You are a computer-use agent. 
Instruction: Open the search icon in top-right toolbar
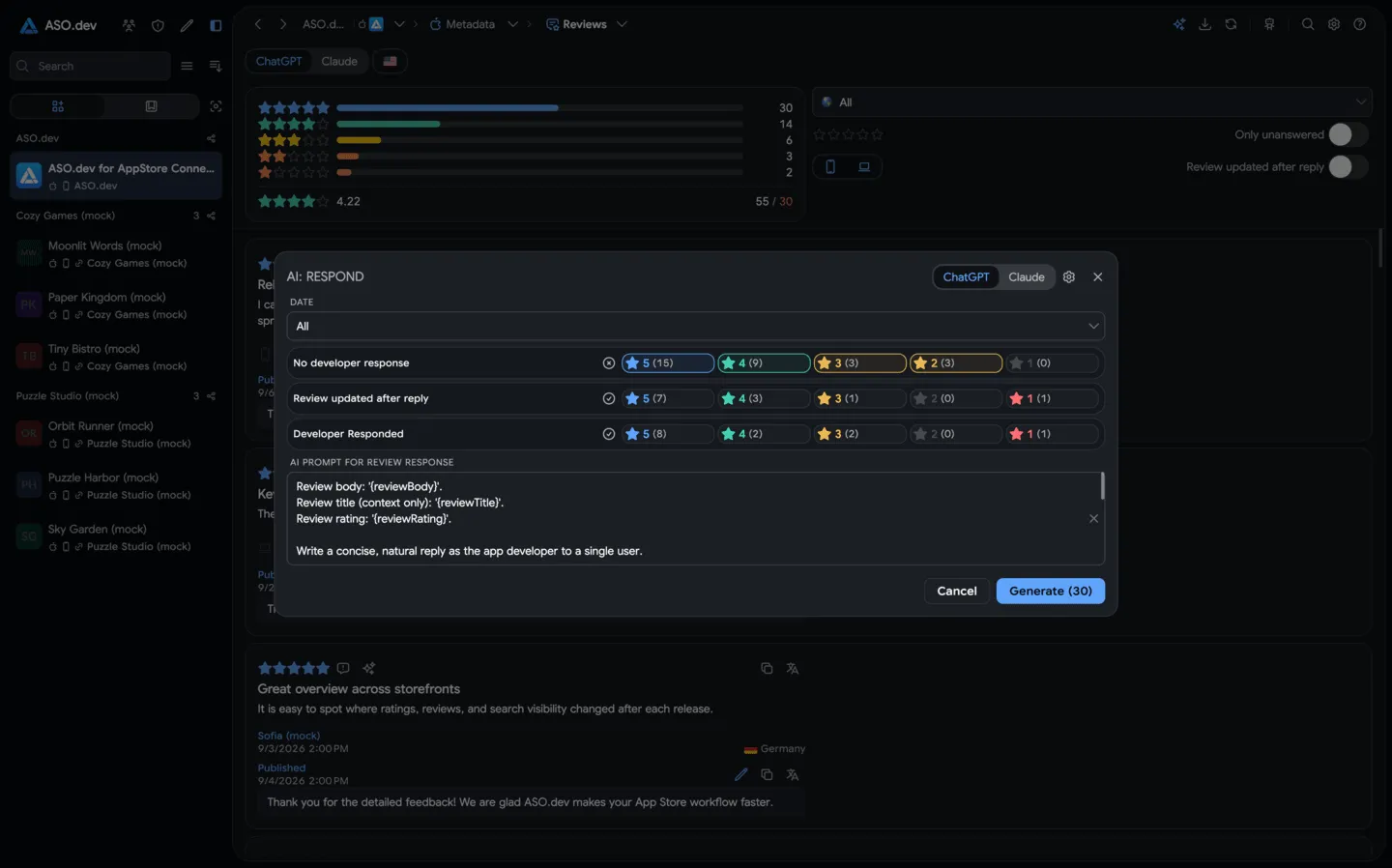click(x=1308, y=24)
